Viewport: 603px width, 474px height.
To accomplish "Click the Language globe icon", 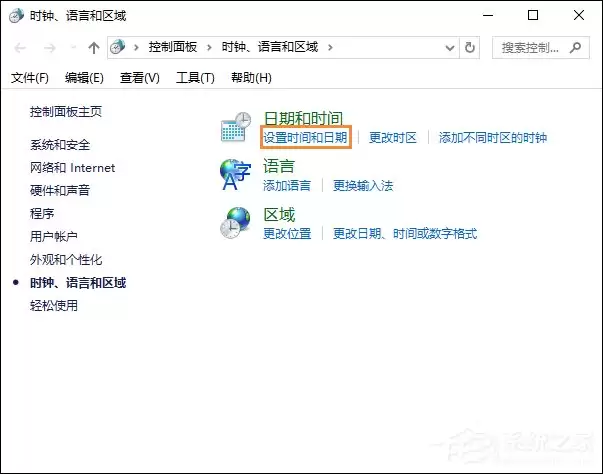I will [235, 175].
